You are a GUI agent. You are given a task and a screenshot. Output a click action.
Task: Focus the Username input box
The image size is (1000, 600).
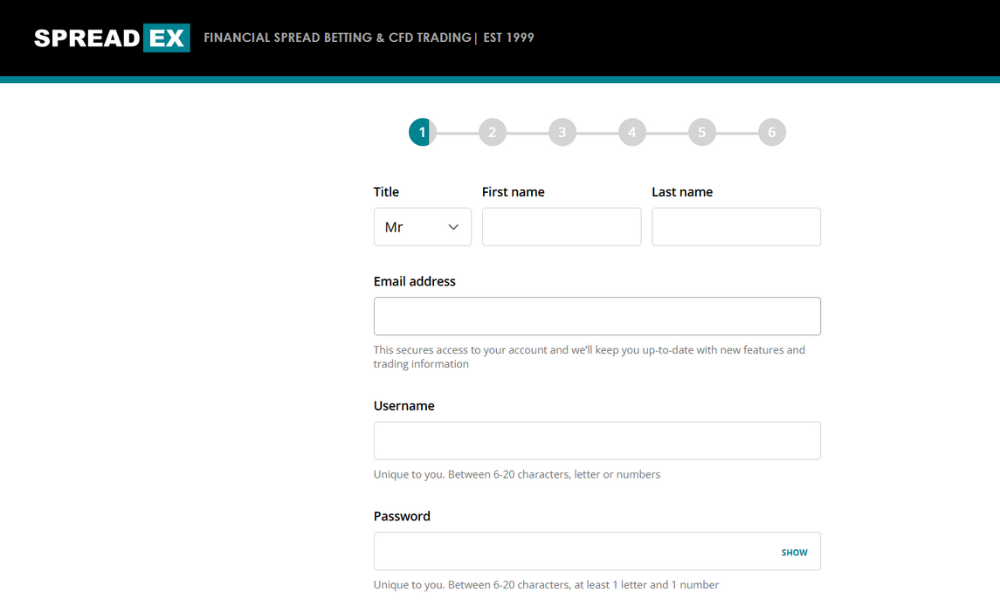coord(597,441)
